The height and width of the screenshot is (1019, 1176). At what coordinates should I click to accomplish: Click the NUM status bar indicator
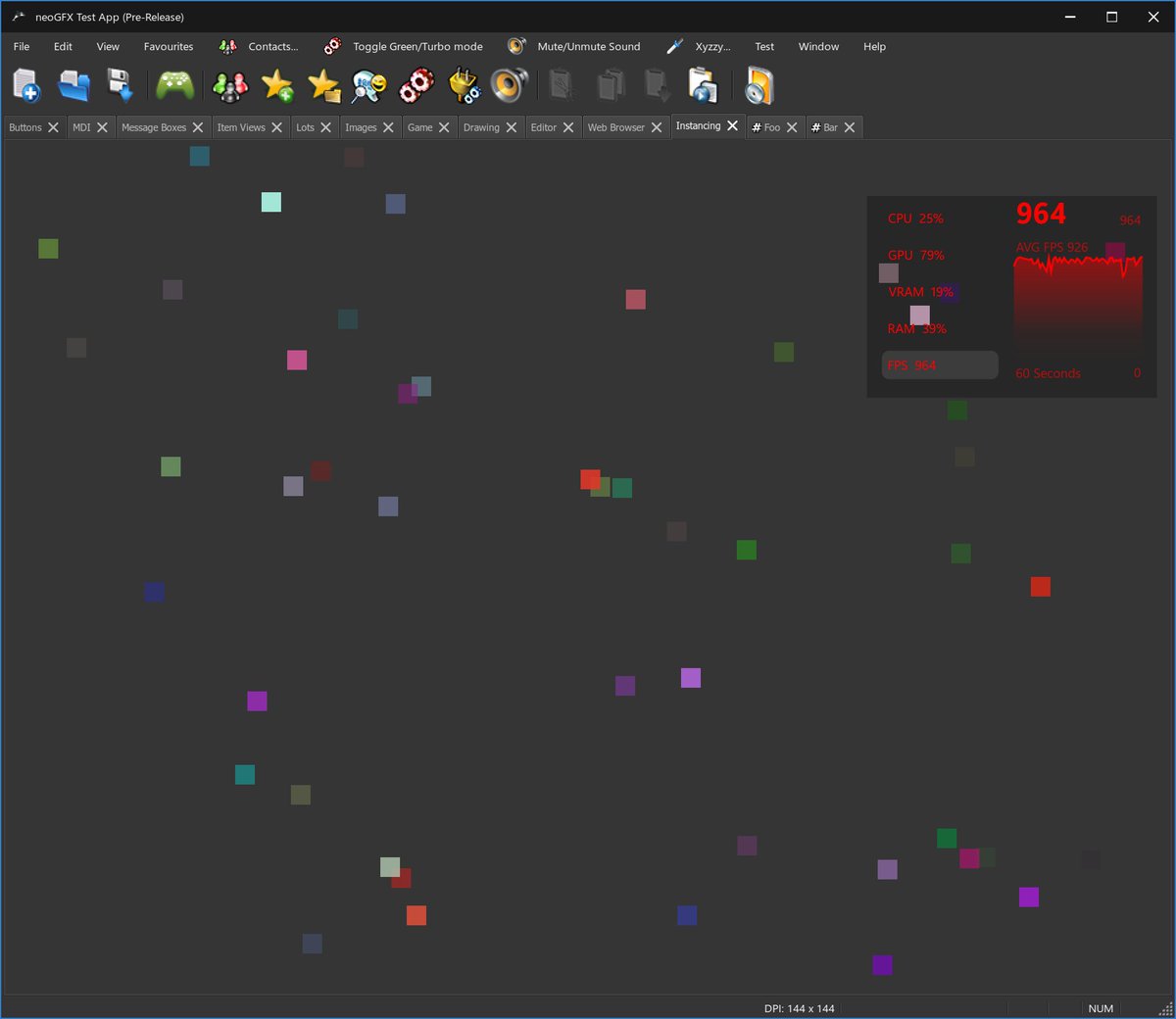tap(1101, 1008)
